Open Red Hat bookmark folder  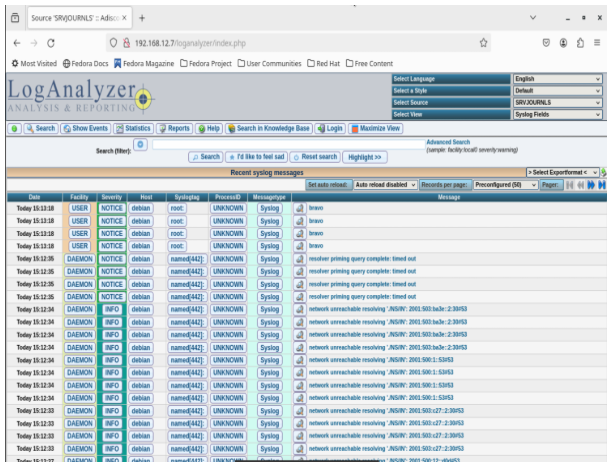tap(323, 63)
